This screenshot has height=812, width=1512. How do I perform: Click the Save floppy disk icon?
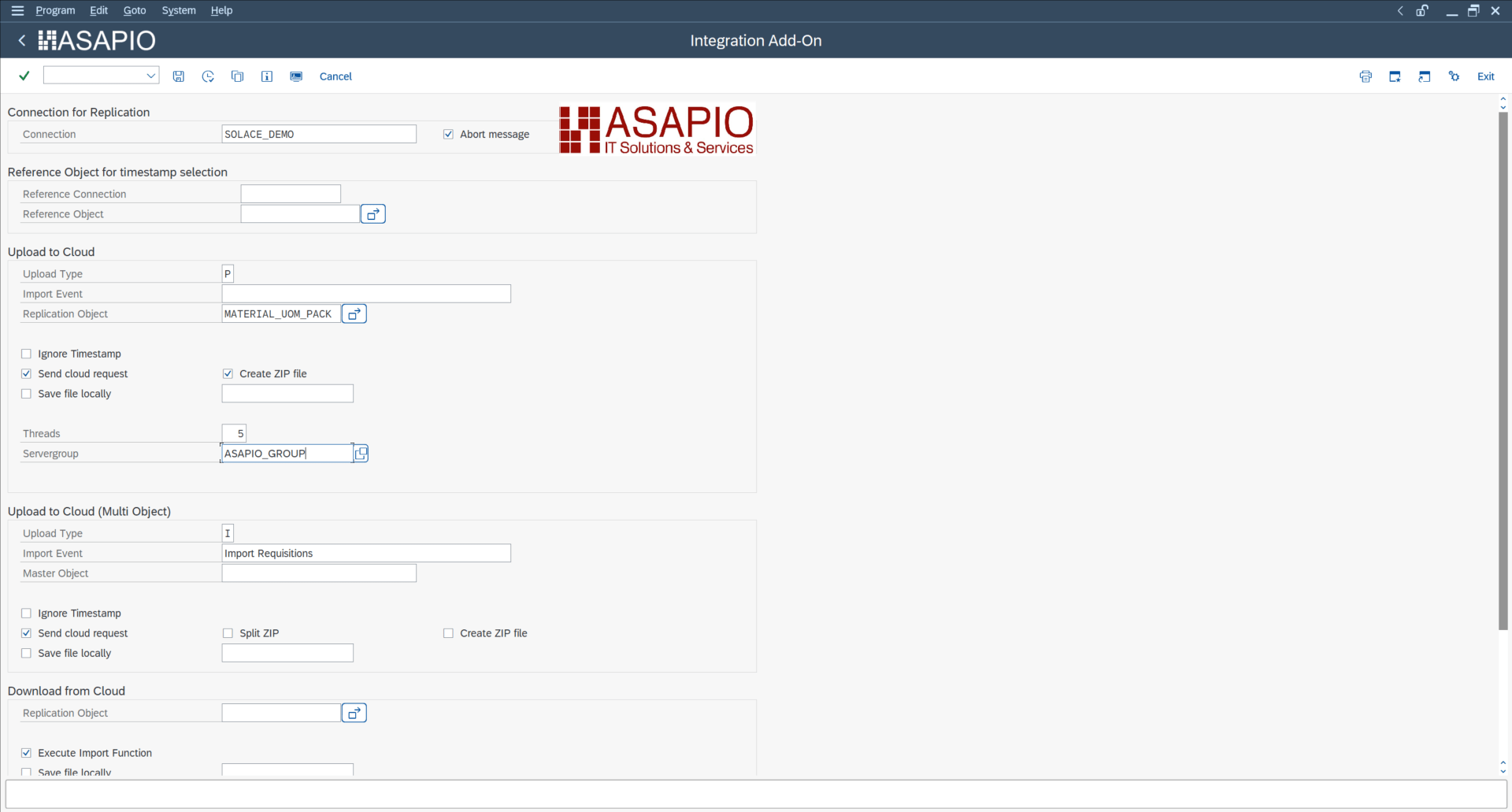coord(179,76)
